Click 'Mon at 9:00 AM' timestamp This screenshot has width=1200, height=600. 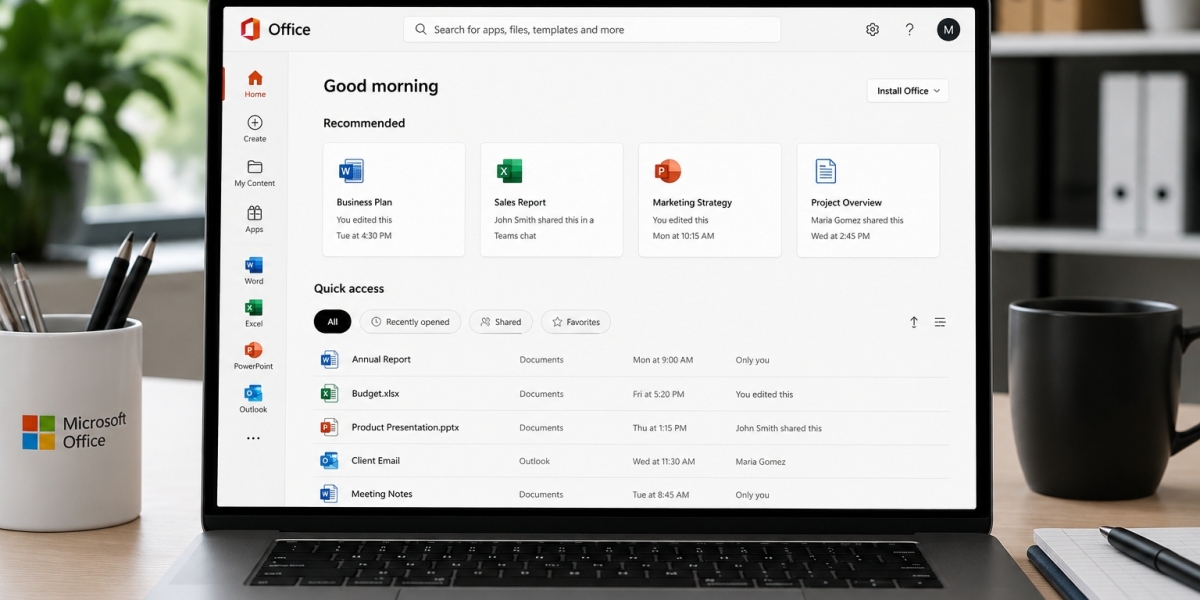[663, 360]
